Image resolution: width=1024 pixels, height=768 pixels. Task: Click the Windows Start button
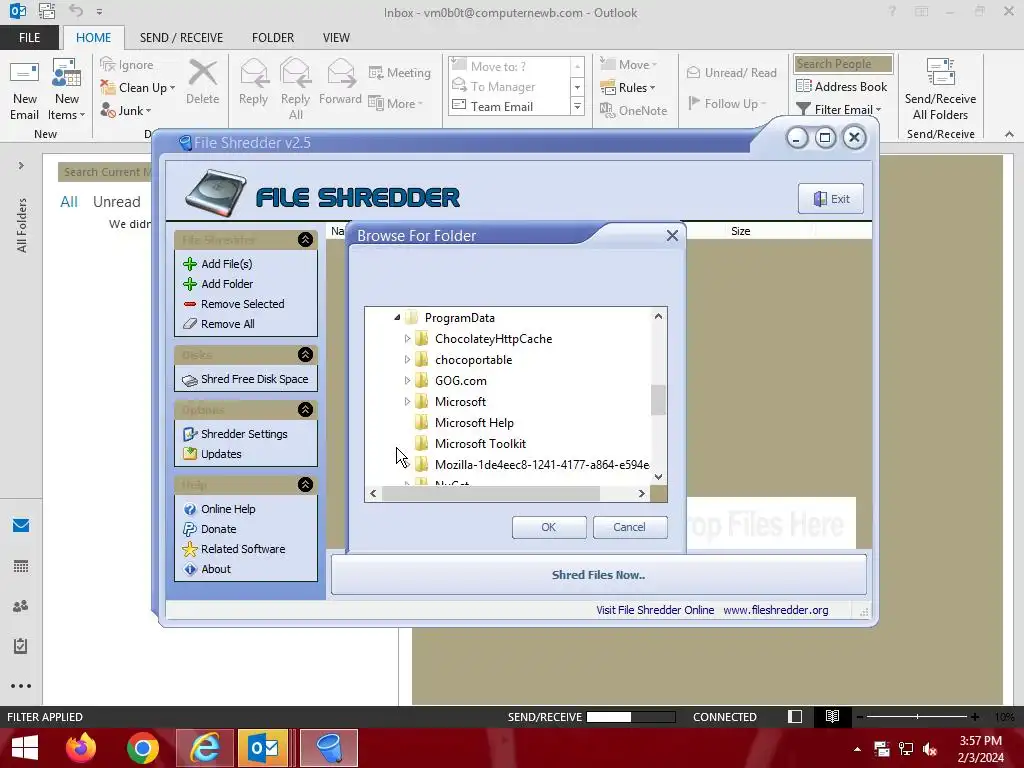(25, 748)
